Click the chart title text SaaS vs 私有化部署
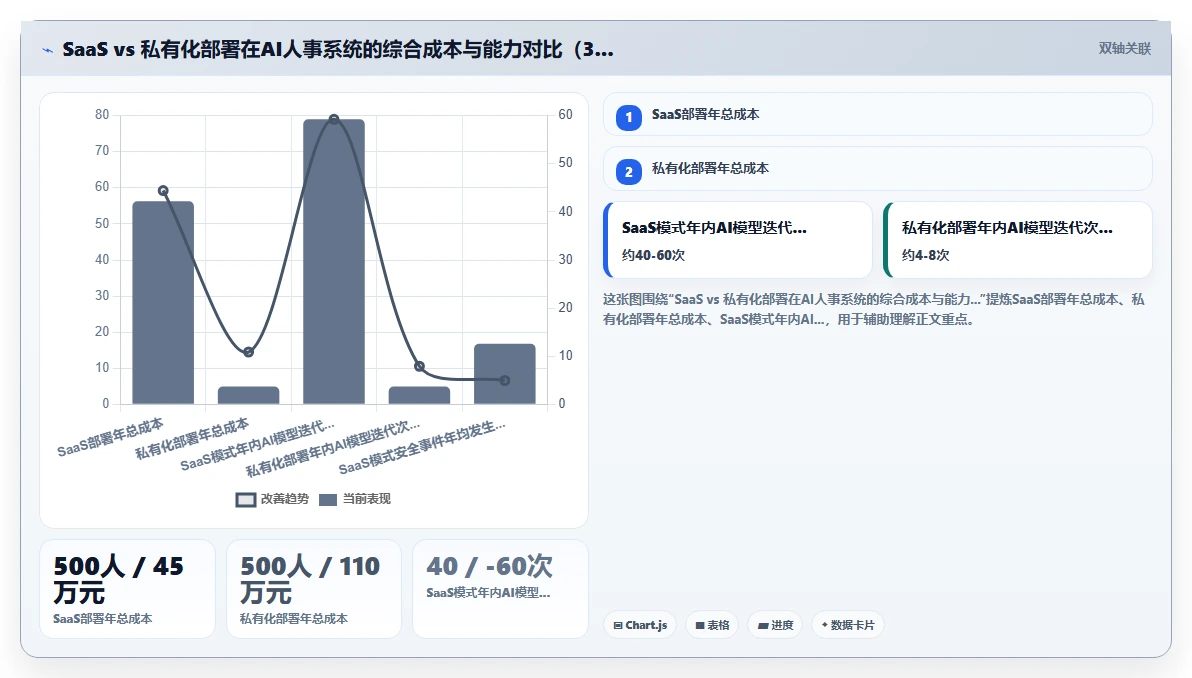This screenshot has height=678, width=1192. [338, 49]
